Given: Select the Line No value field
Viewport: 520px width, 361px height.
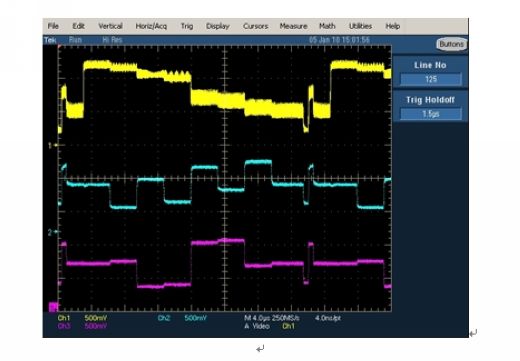Looking at the screenshot, I should point(431,79).
